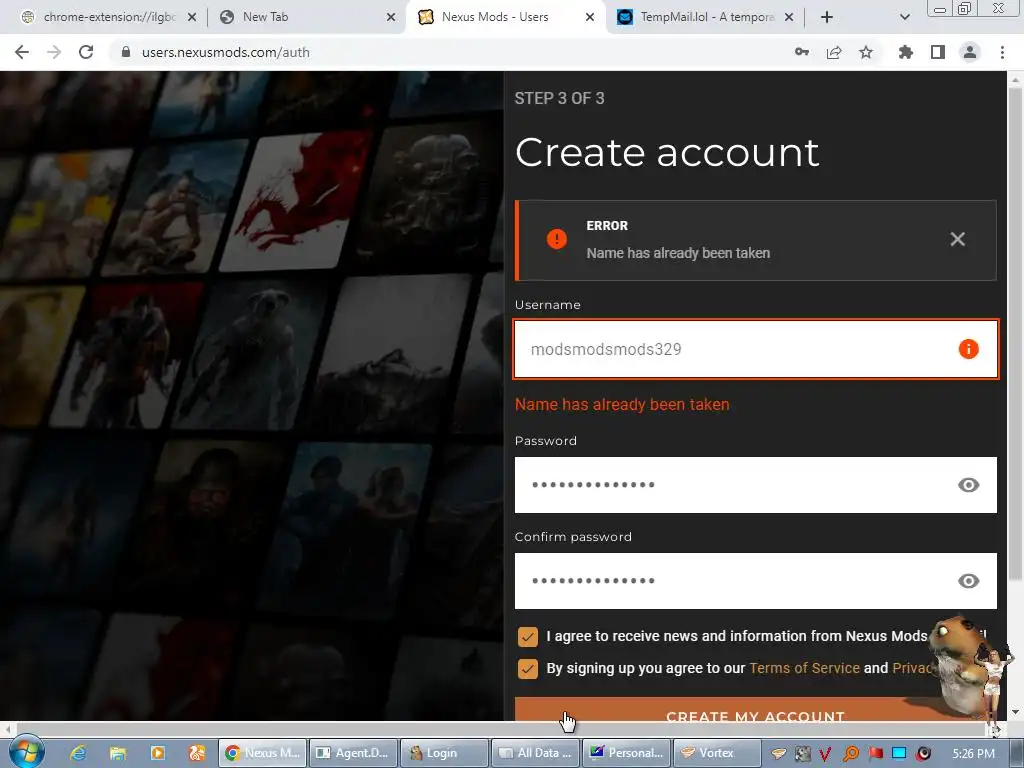Switch to the Login taskbar window
Screen dimensions: 1024x768
[x=444, y=753]
